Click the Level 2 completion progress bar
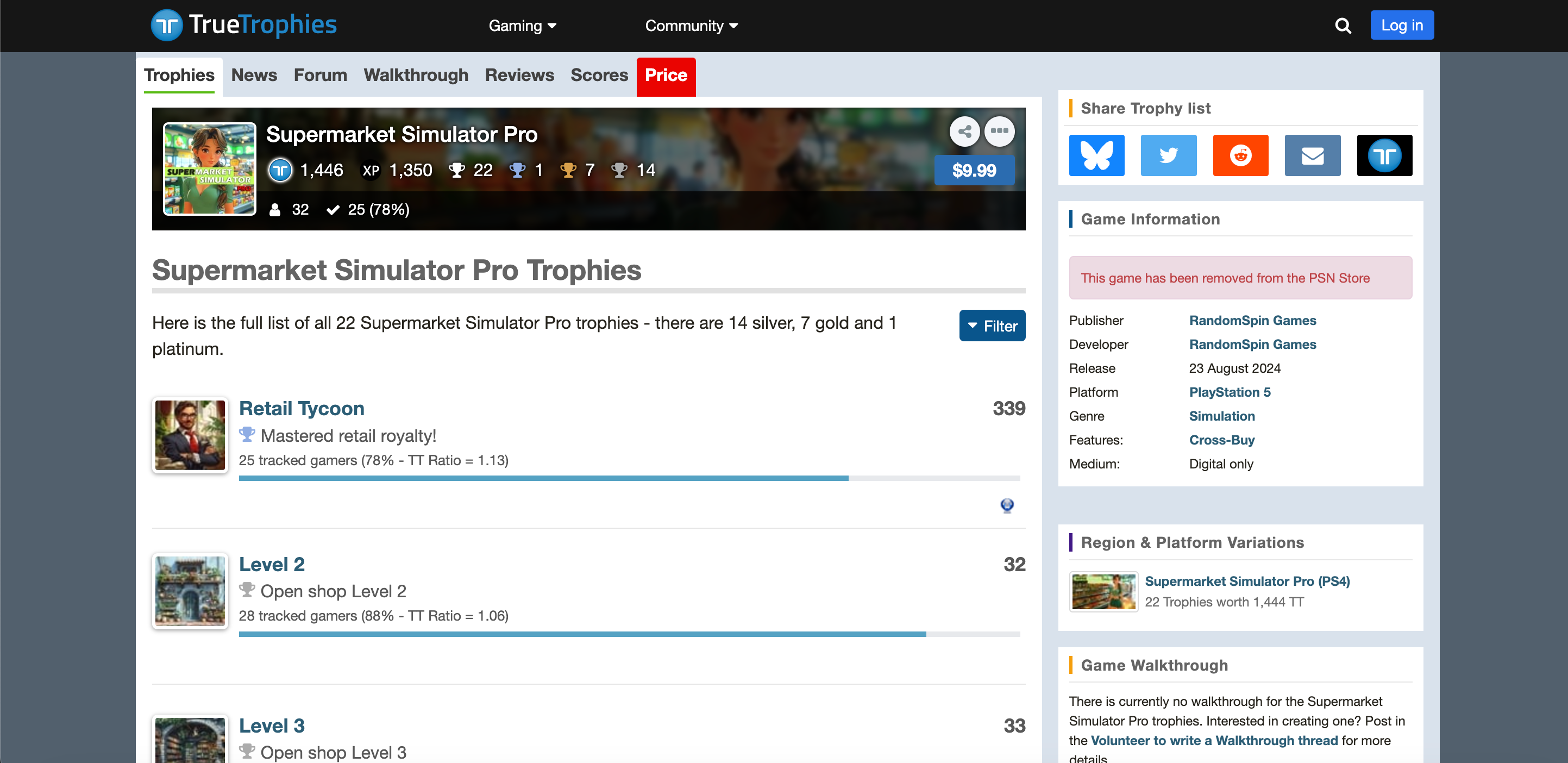Screen dimensions: 1568x763 (x=629, y=634)
